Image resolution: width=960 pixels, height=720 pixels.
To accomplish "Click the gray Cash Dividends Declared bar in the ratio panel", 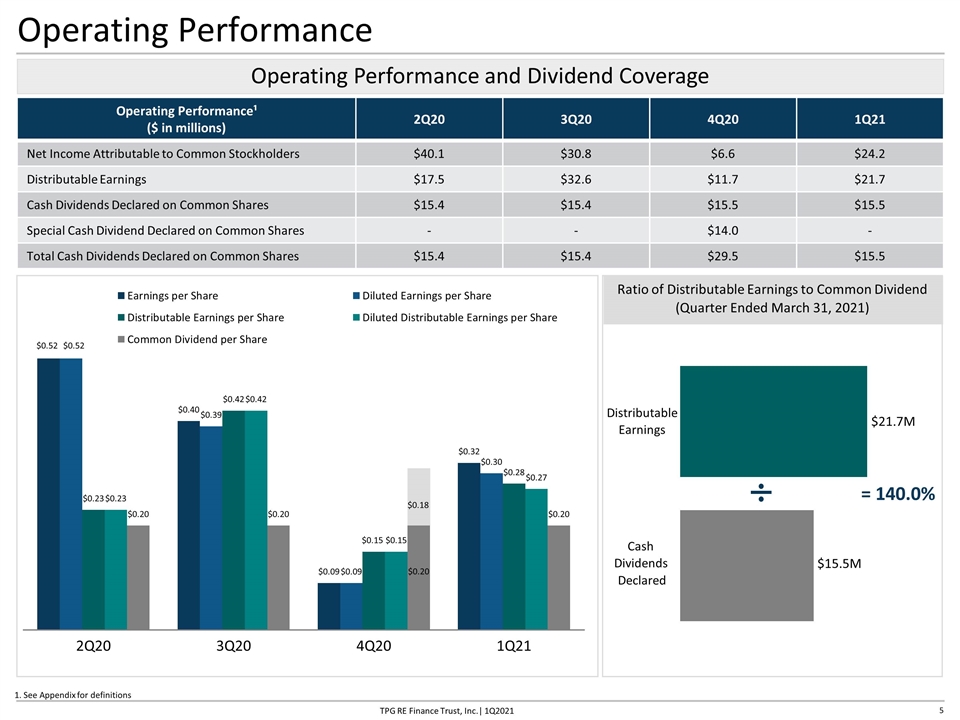I will coord(746,565).
